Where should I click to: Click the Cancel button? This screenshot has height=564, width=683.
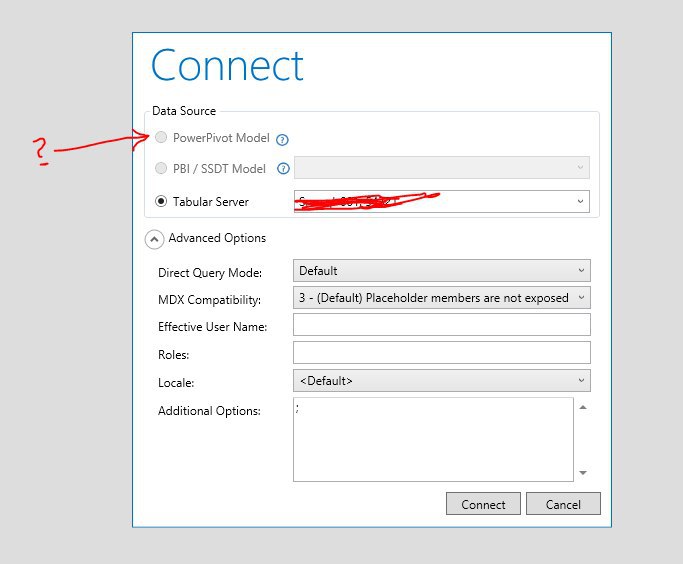(x=563, y=504)
